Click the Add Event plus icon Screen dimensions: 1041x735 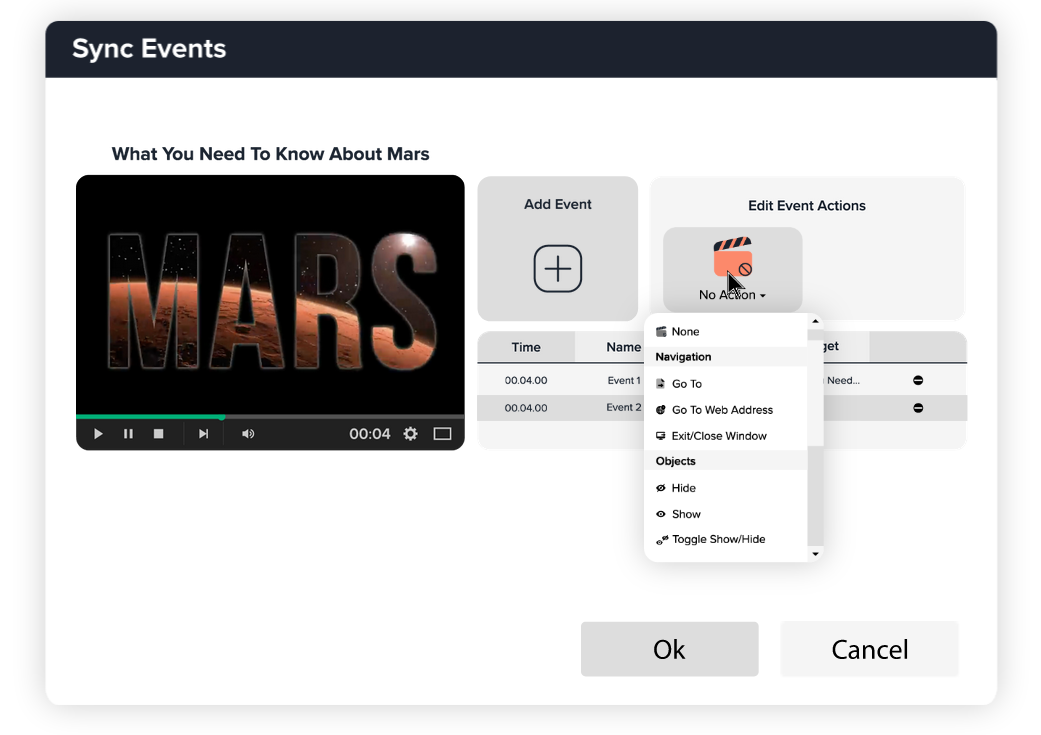(x=557, y=268)
